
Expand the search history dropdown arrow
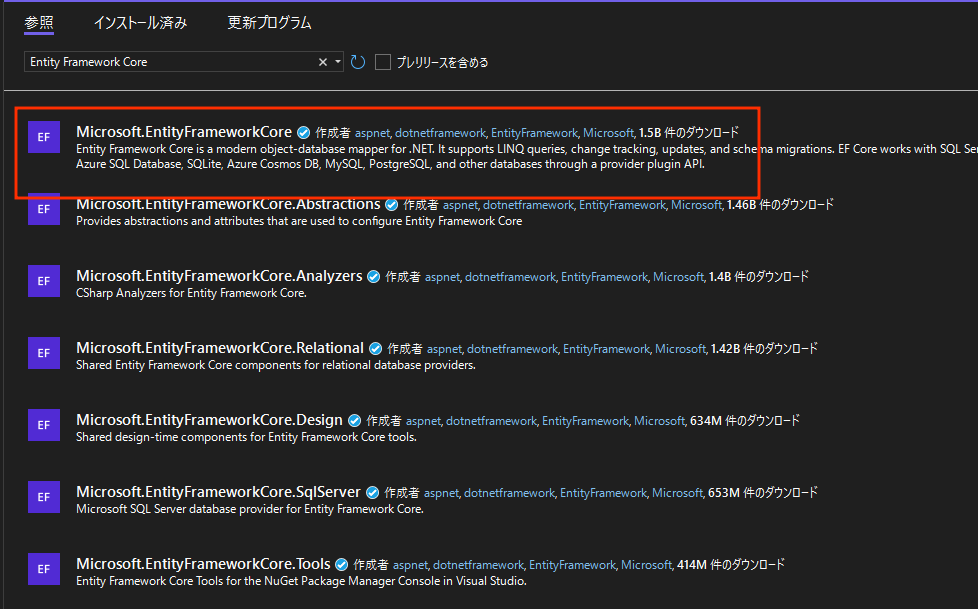[338, 62]
